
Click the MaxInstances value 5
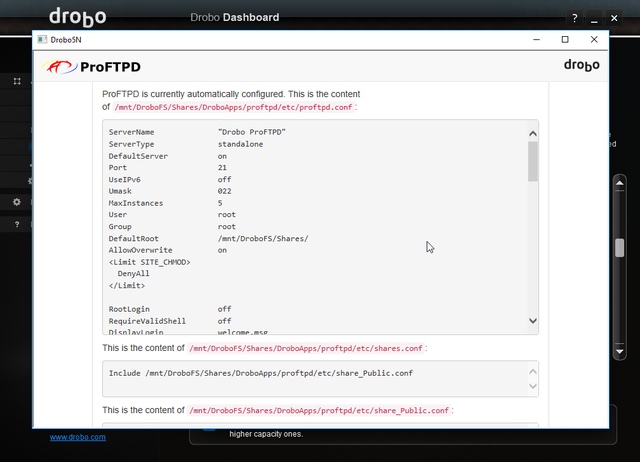(220, 203)
